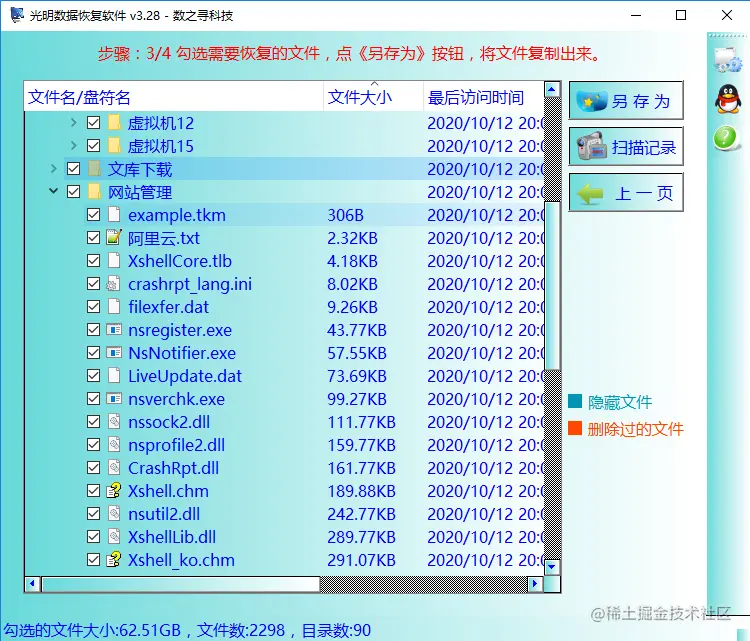Uncheck the Xshell_ko.chm checkbox
The height and width of the screenshot is (641, 750).
tap(94, 559)
